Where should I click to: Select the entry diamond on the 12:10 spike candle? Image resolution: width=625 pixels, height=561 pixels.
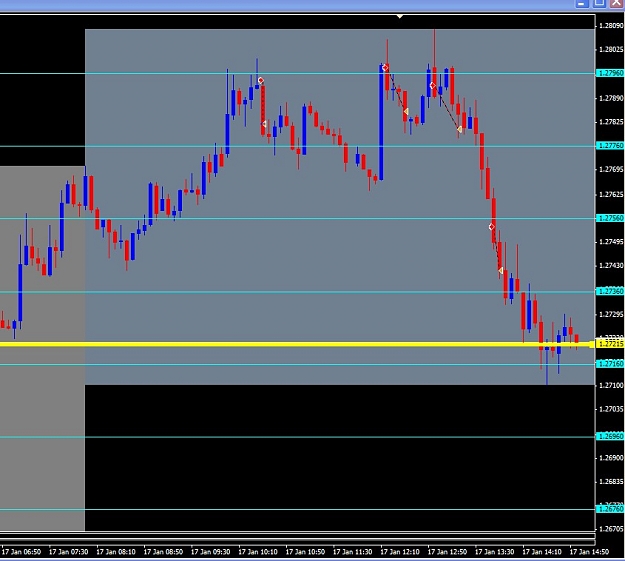[385, 68]
